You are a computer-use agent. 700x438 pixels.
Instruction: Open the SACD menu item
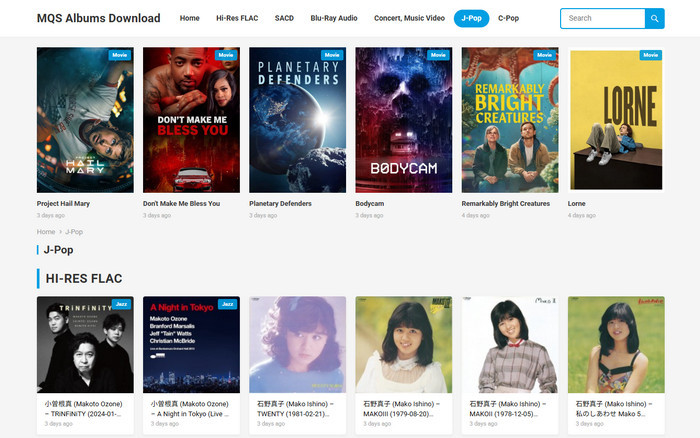(284, 18)
